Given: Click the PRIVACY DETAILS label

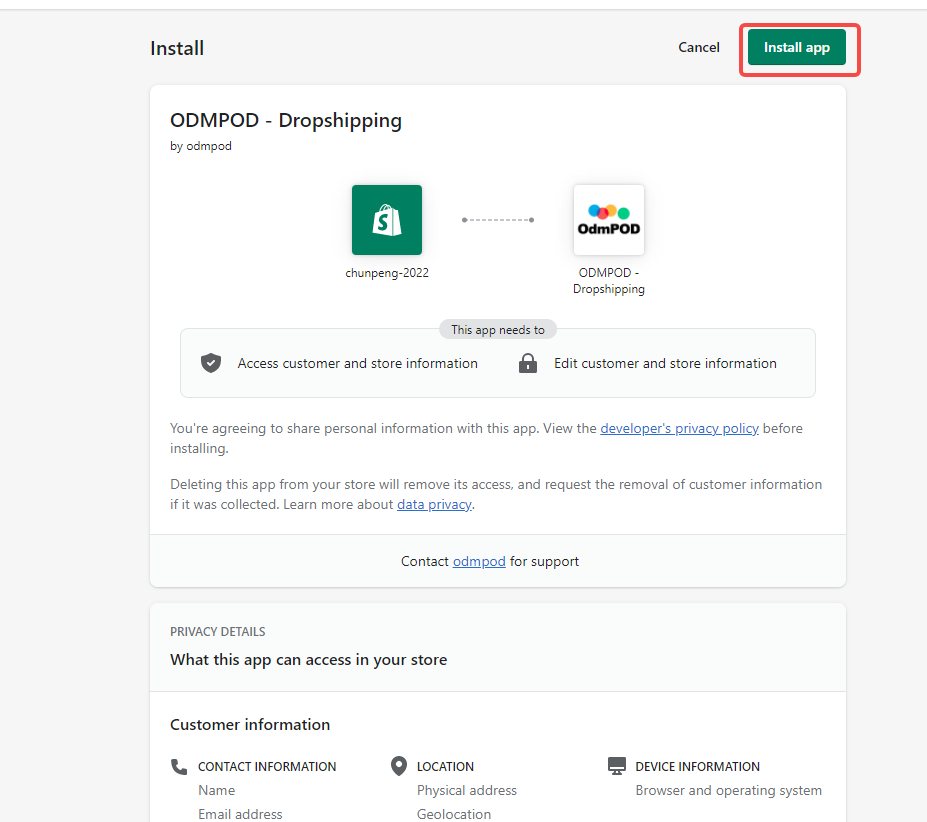Looking at the screenshot, I should pyautogui.click(x=218, y=632).
